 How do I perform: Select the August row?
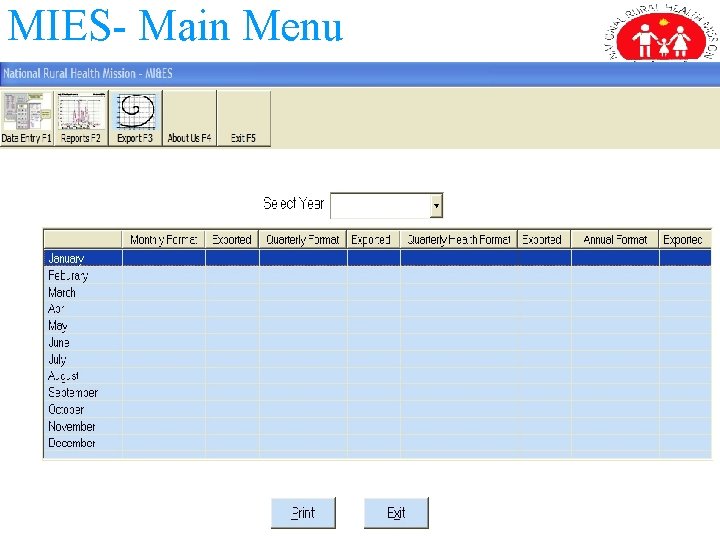(x=377, y=376)
